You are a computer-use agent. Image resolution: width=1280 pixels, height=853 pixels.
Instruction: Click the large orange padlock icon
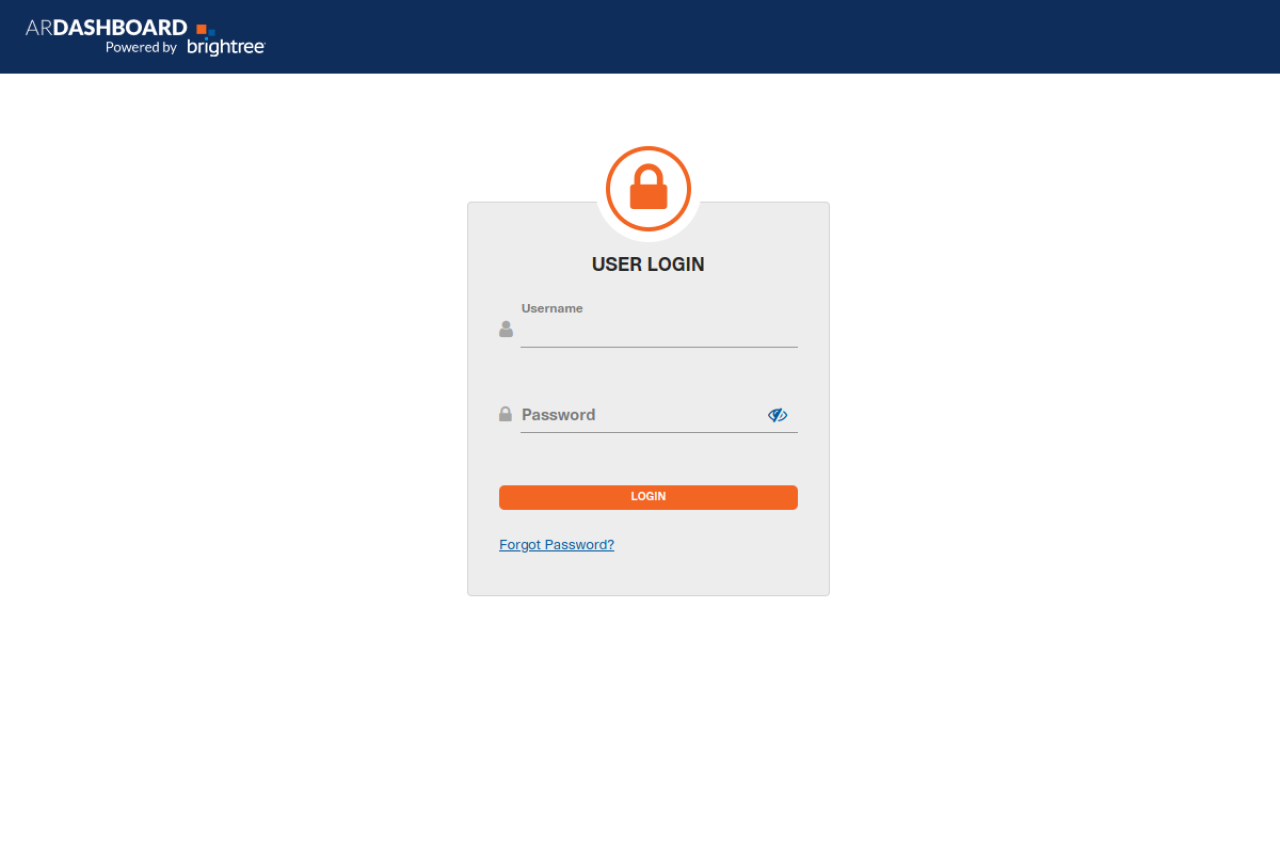click(x=648, y=187)
